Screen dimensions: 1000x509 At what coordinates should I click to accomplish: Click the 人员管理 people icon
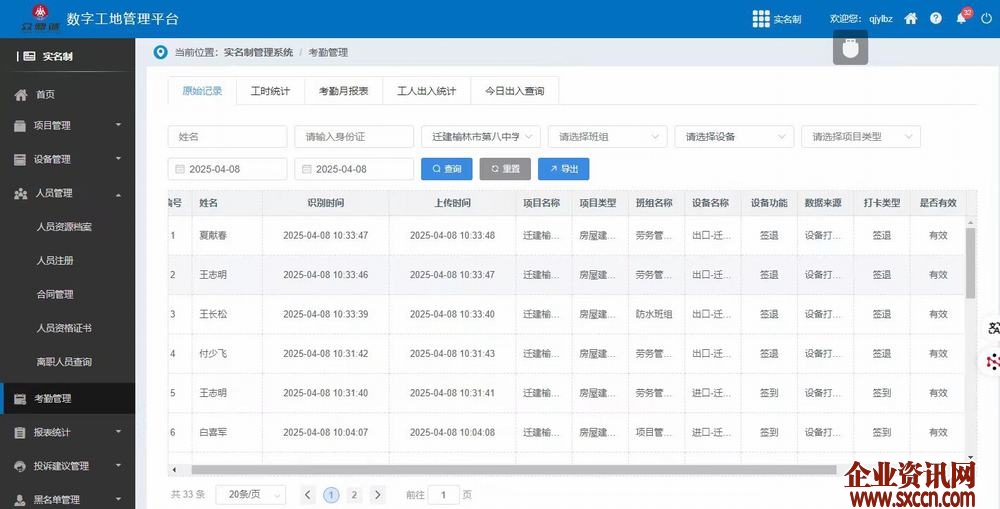[21, 193]
